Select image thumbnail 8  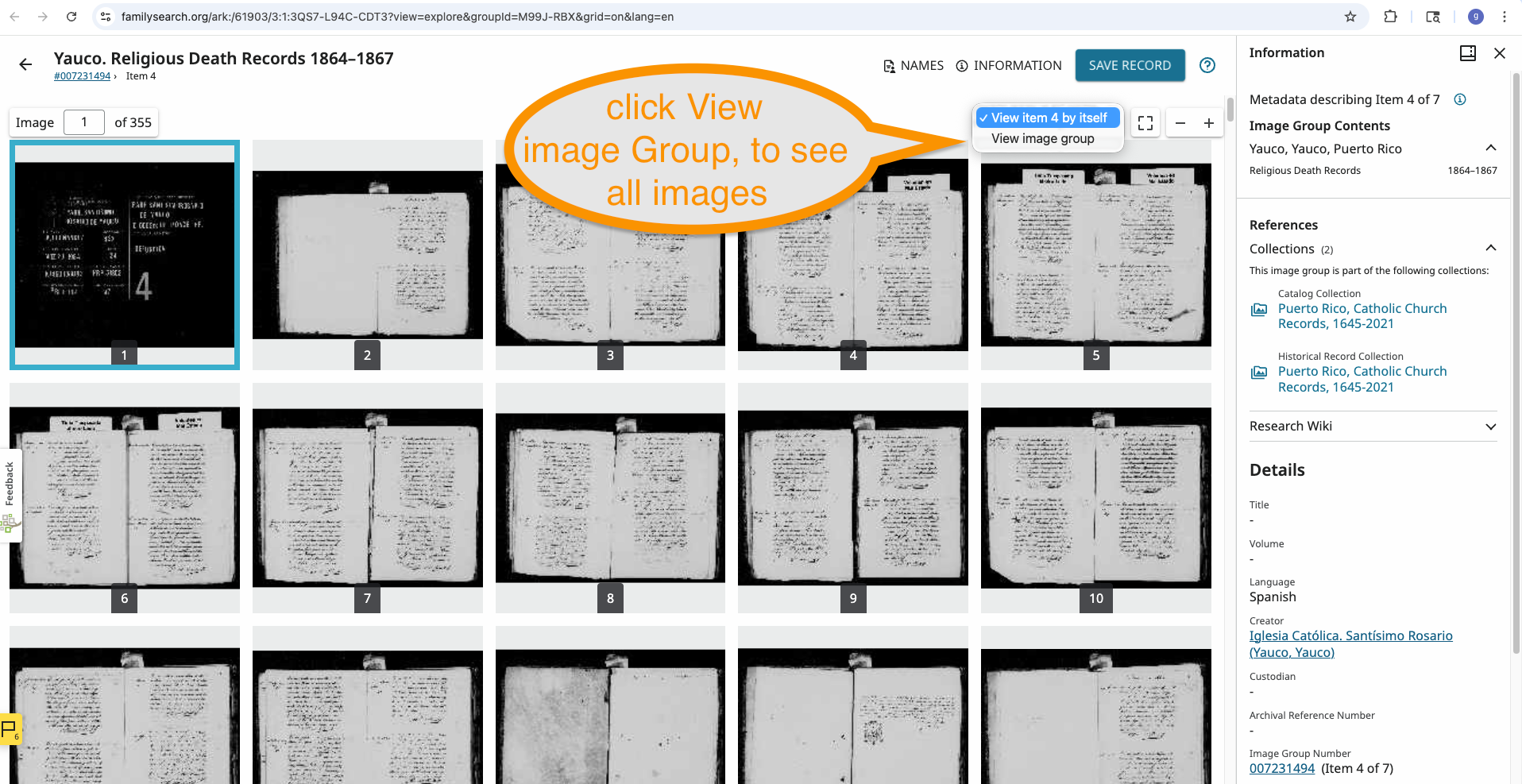[x=610, y=498]
